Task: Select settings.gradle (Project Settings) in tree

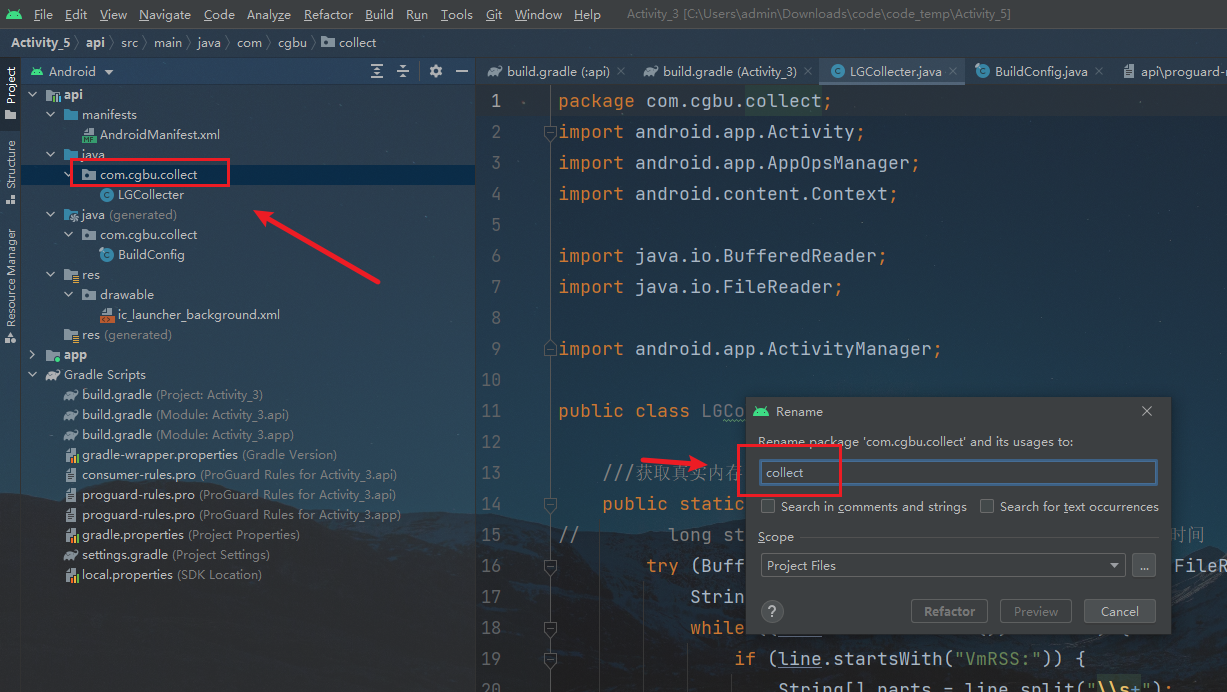Action: coord(167,555)
